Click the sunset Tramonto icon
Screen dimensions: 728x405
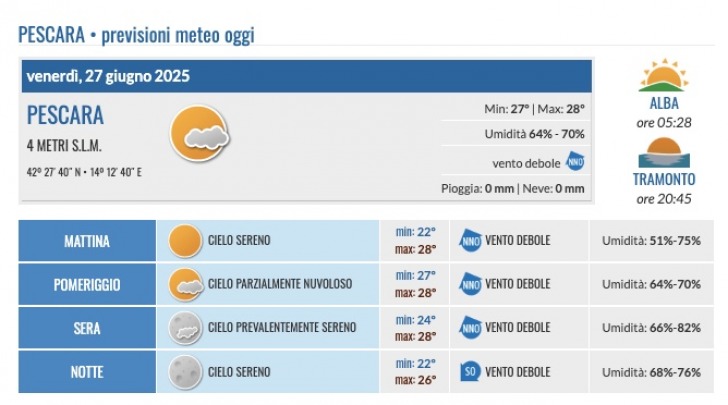[x=663, y=152]
